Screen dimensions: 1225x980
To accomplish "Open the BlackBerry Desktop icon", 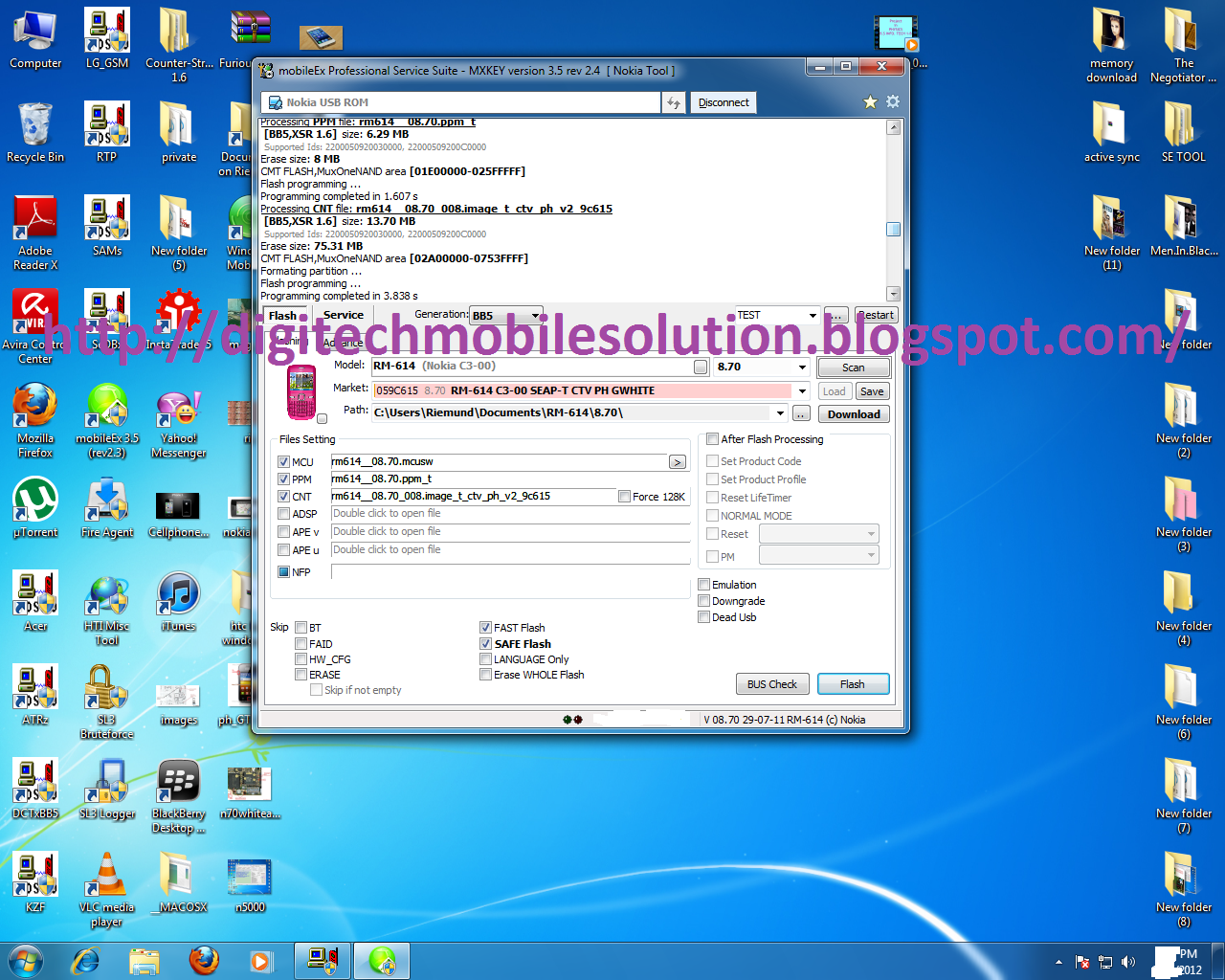I will point(179,796).
